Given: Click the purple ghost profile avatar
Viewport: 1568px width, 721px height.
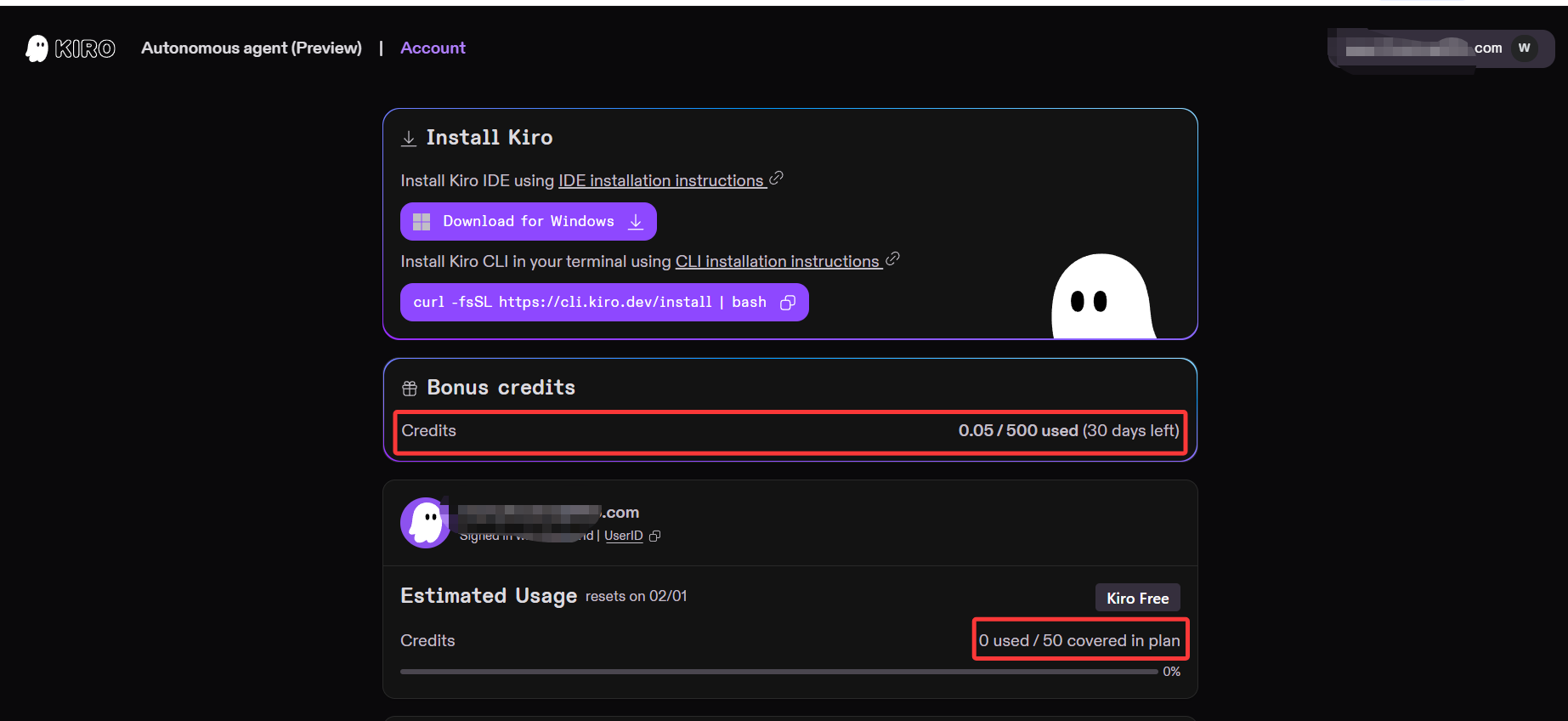Looking at the screenshot, I should (x=425, y=523).
